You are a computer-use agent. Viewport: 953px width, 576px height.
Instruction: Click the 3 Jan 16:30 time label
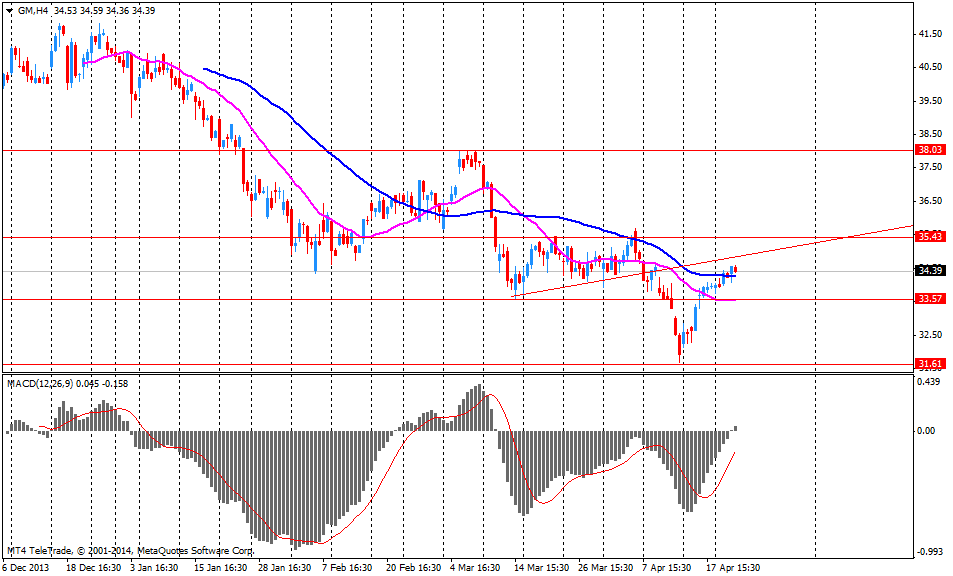(x=153, y=567)
